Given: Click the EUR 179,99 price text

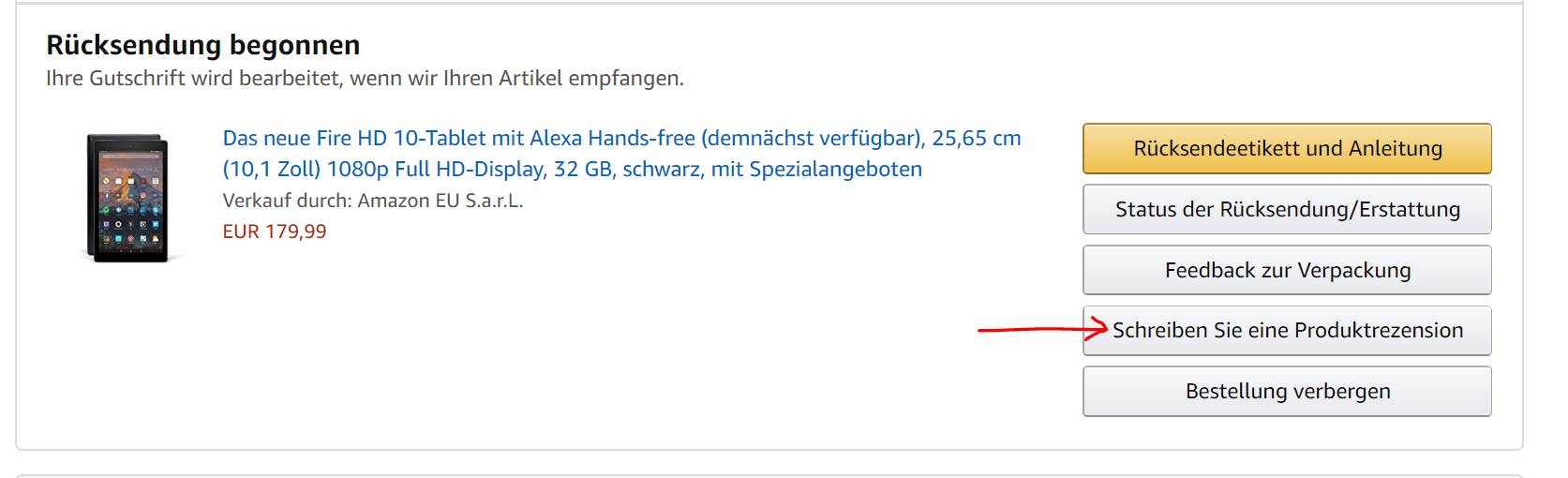Looking at the screenshot, I should coord(275,232).
